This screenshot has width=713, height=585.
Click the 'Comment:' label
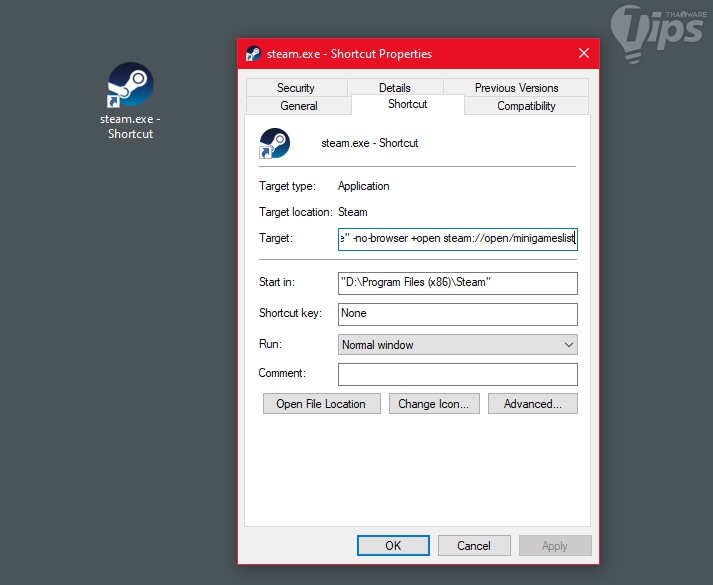[x=282, y=373]
